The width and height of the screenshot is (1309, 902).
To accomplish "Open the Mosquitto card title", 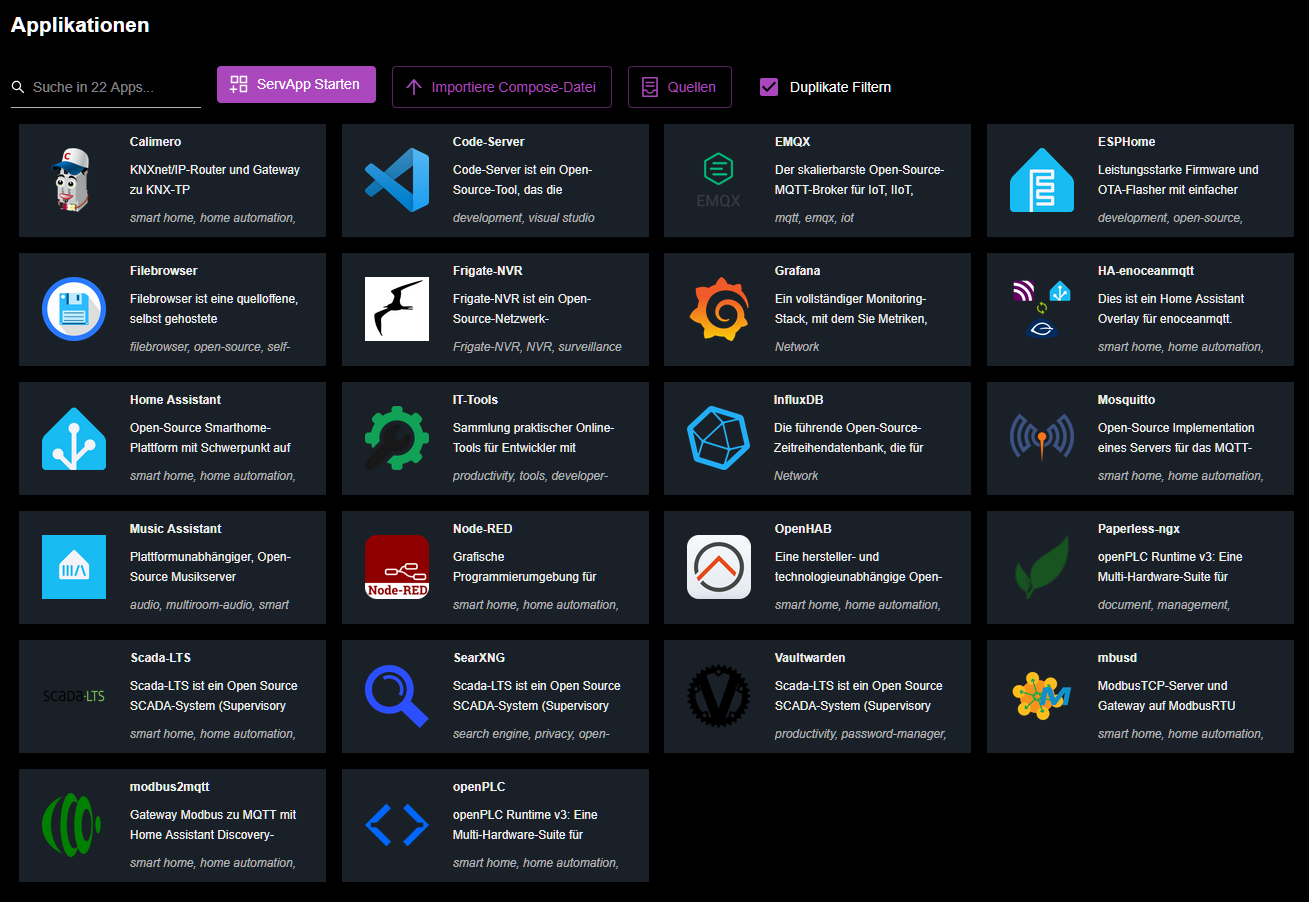I will [1127, 400].
